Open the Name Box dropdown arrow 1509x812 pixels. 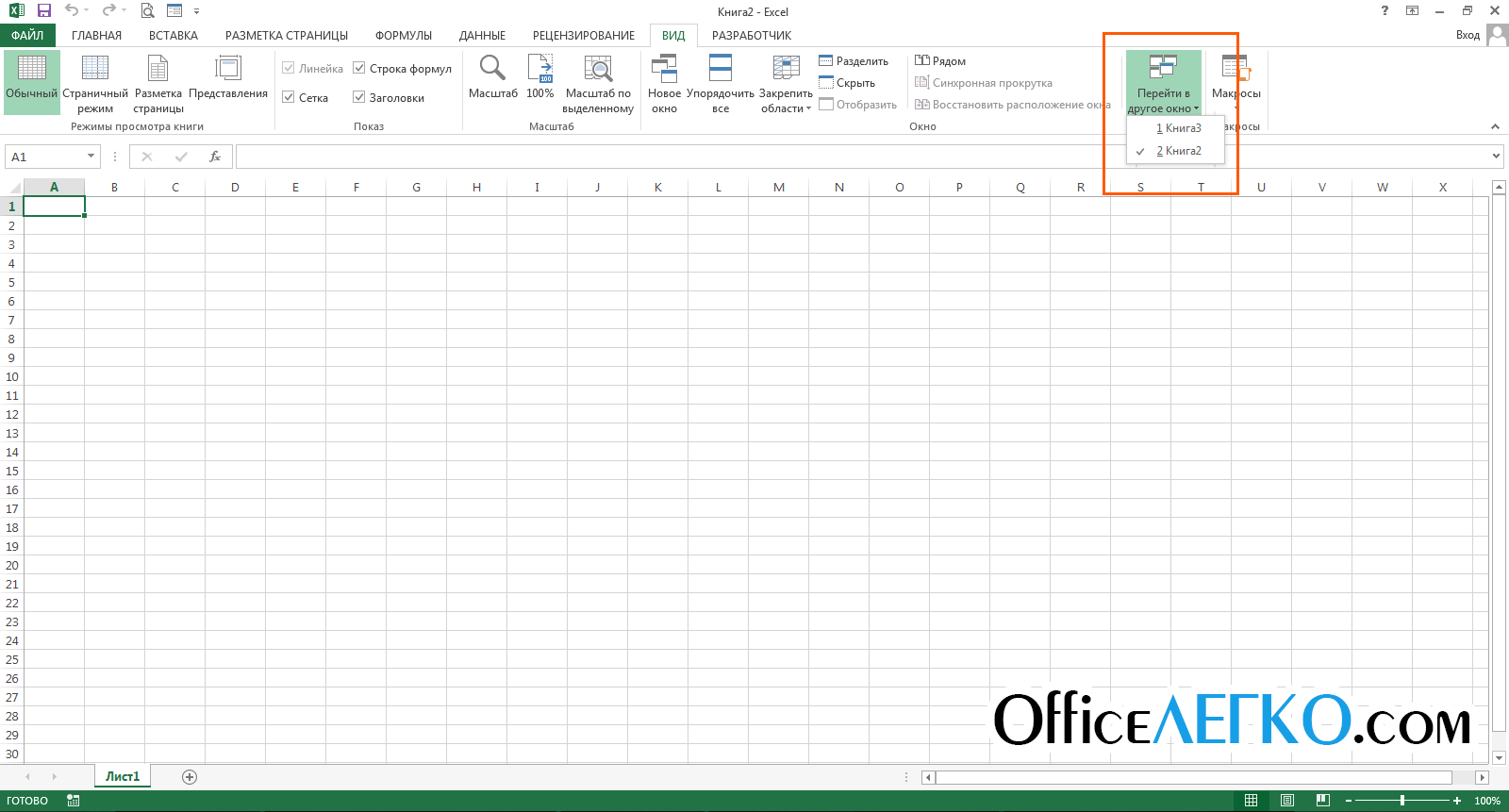(91, 157)
